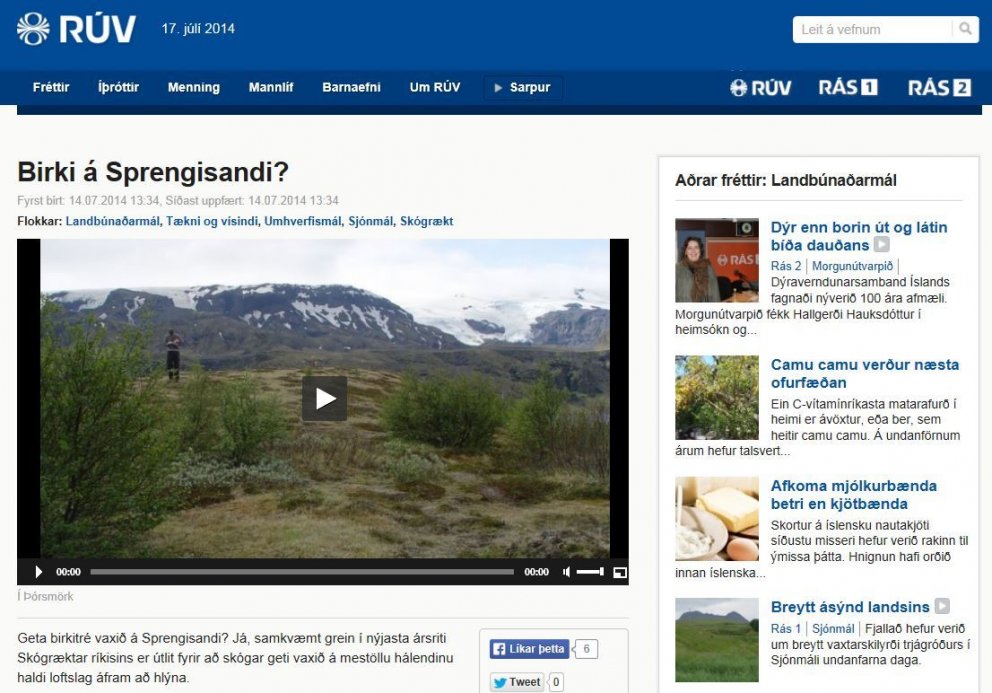Play the video using the center play overlay
The height and width of the screenshot is (693, 992).
click(323, 397)
